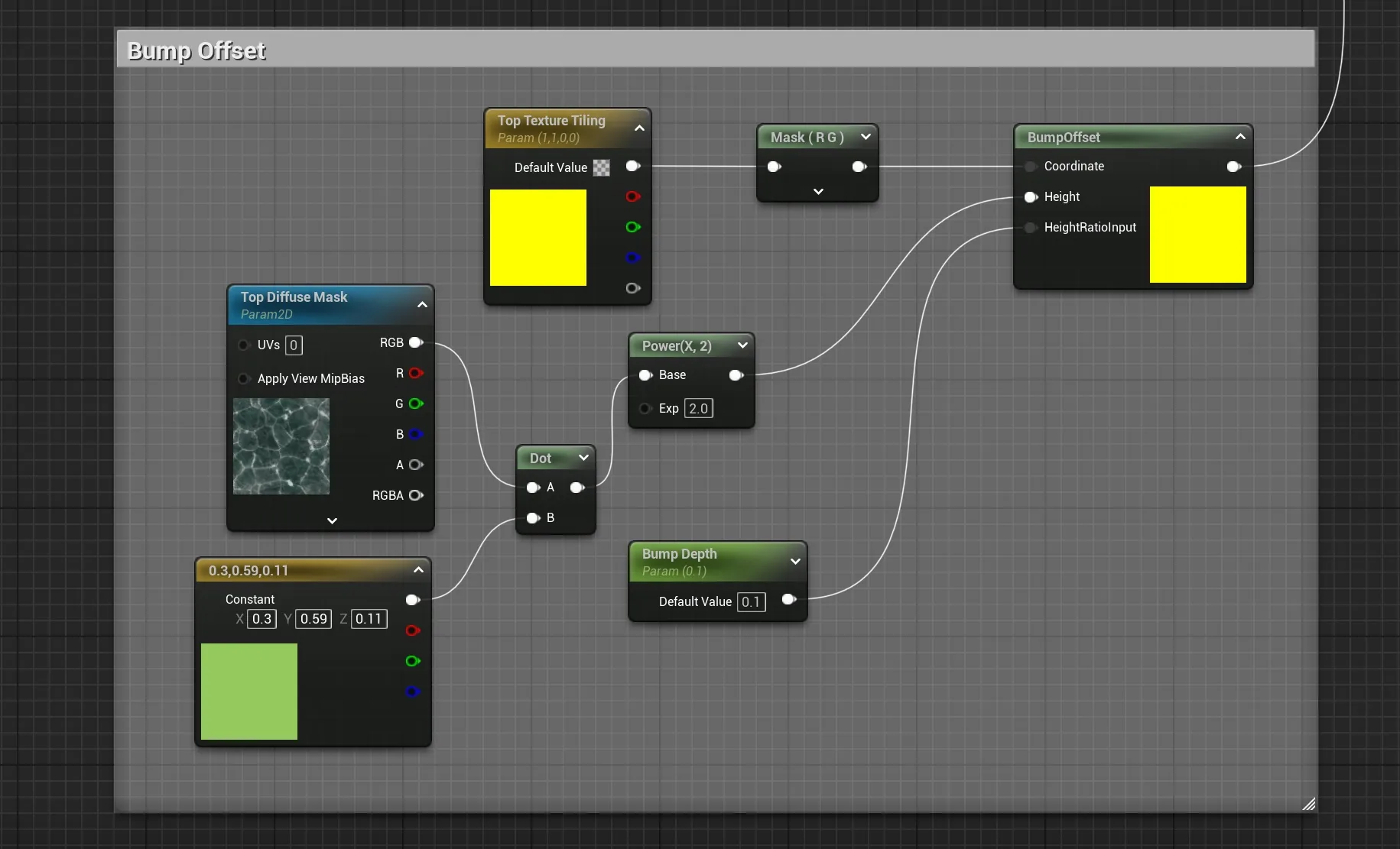Click the UVs input pin on Top Diffuse Mask
This screenshot has height=849, width=1400.
pos(244,345)
